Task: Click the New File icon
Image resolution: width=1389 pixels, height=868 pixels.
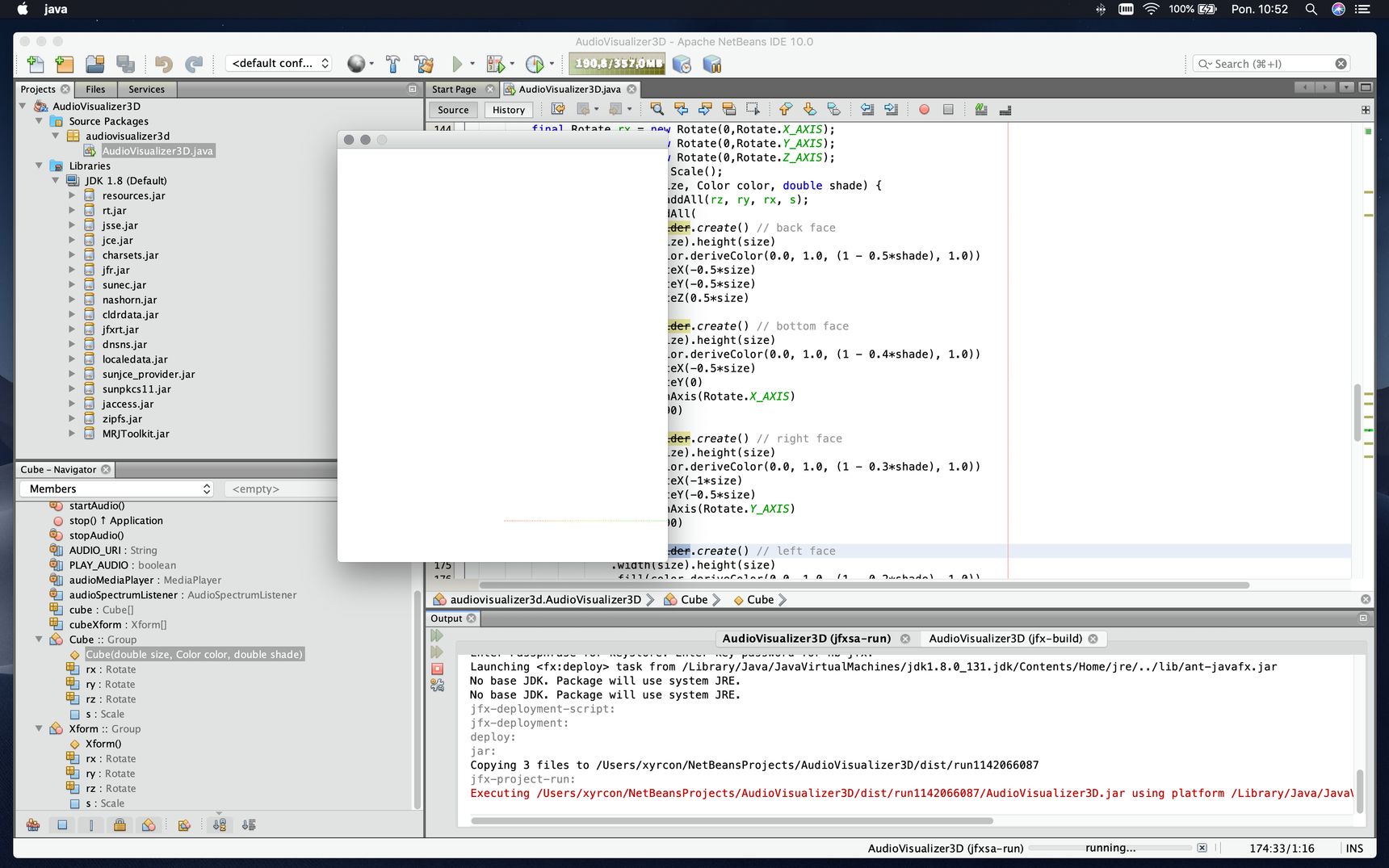Action: [36, 64]
